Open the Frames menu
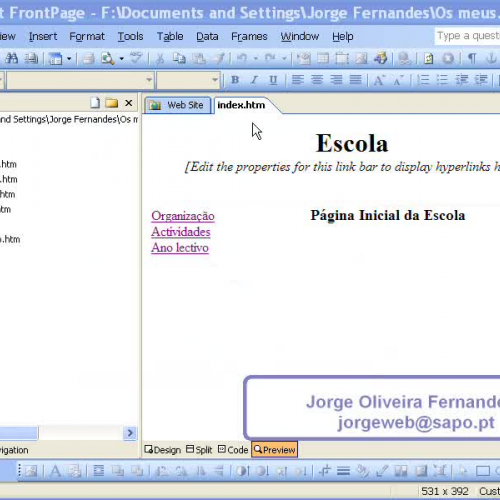 point(249,36)
